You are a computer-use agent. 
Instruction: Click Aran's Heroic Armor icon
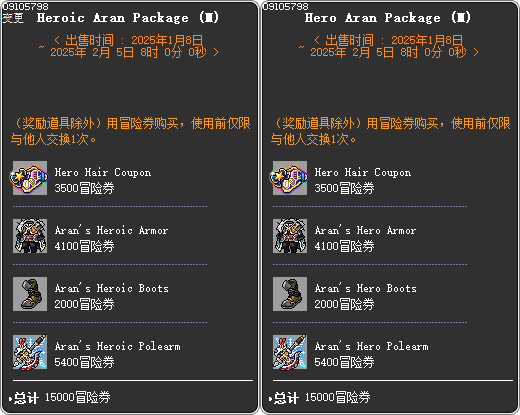coord(30,236)
